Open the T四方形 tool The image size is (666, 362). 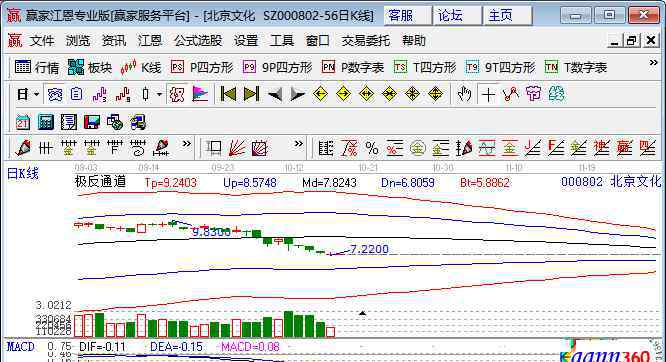[x=425, y=67]
